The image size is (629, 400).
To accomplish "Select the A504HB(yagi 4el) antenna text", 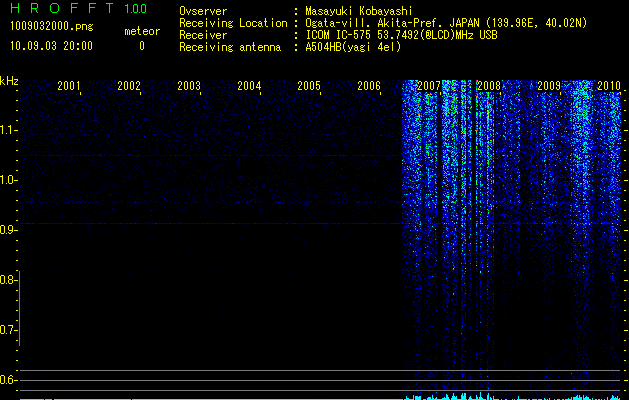I will coord(353,47).
